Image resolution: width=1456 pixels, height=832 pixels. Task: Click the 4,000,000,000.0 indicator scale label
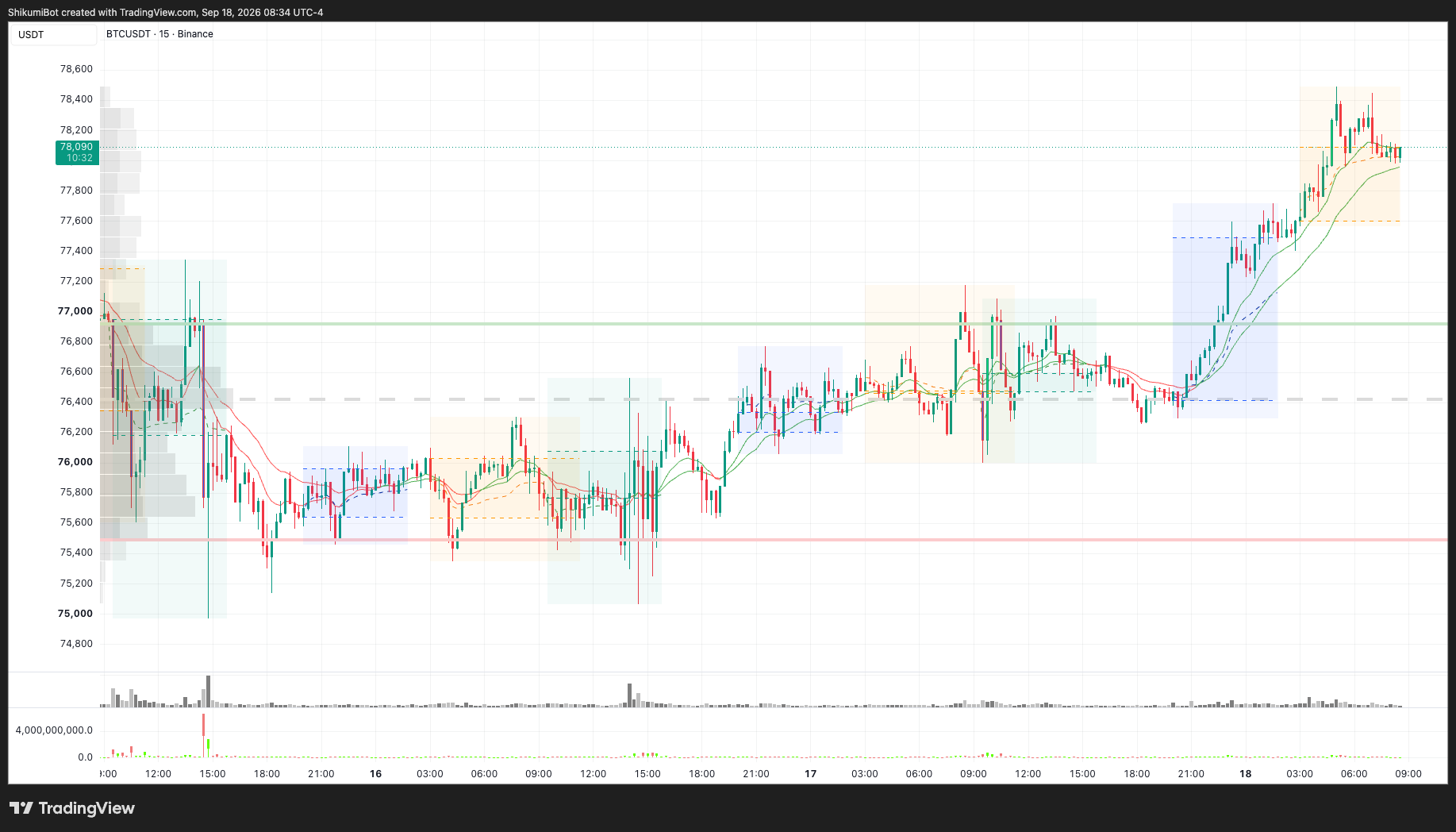coord(54,730)
